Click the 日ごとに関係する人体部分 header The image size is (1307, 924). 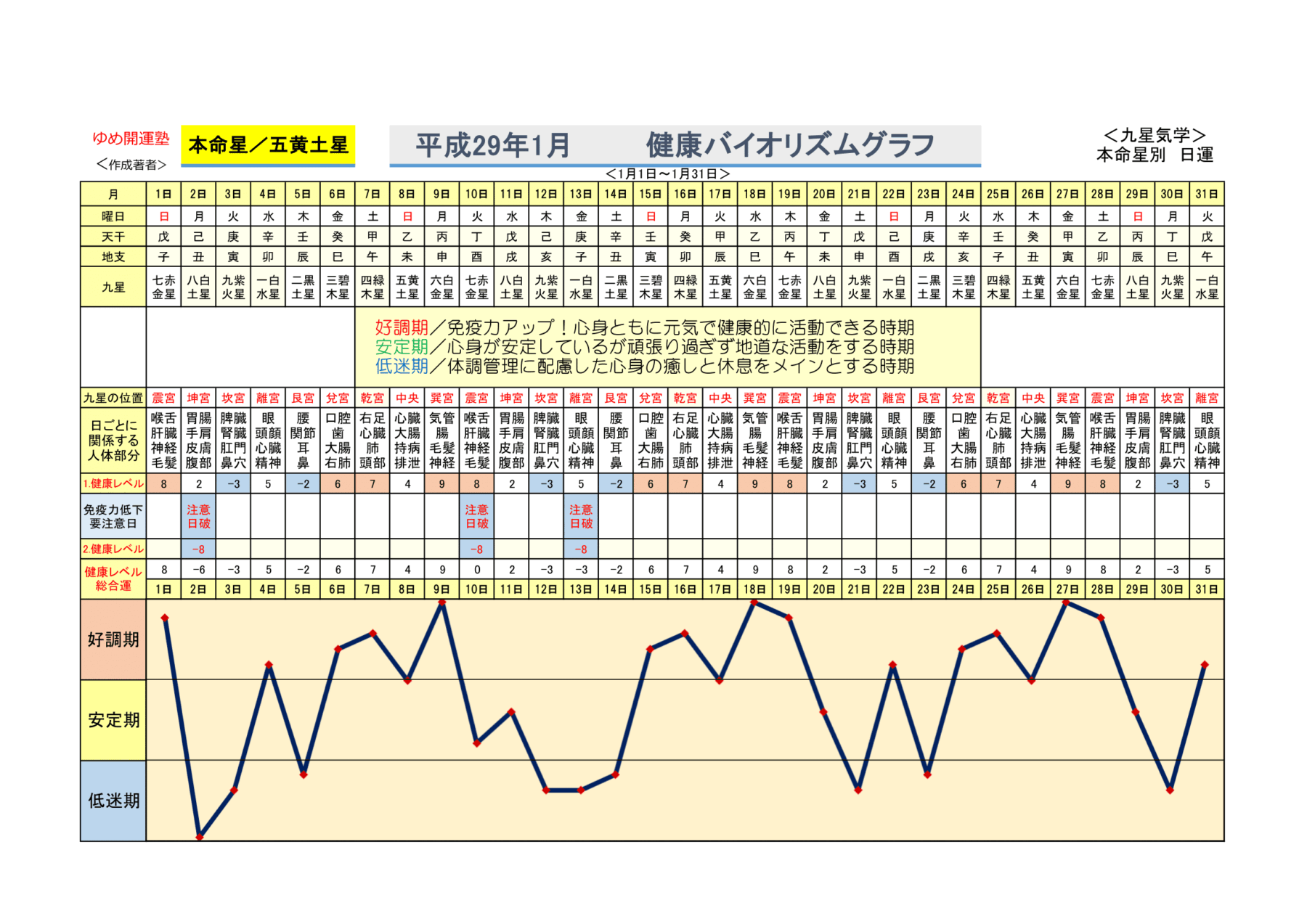pos(113,440)
